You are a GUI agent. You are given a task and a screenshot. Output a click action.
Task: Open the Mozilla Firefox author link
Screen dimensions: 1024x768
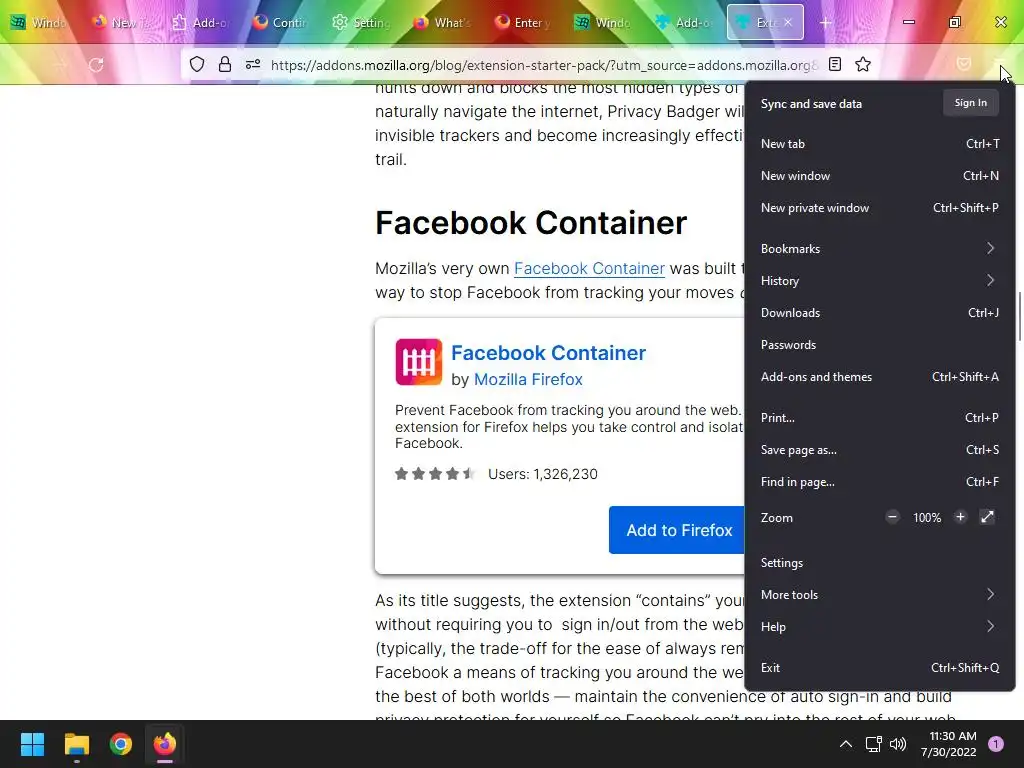click(528, 379)
